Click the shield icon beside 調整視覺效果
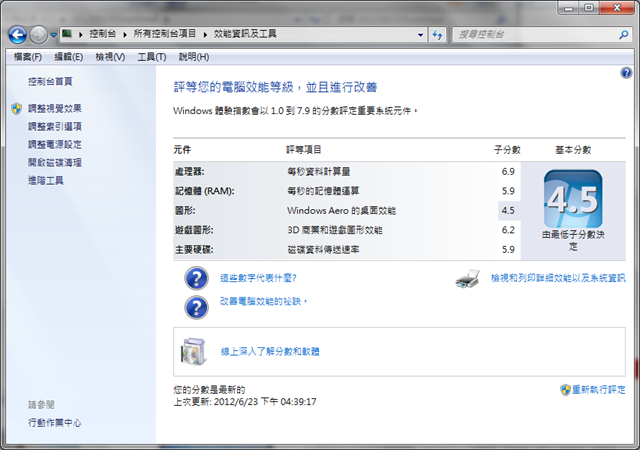 17,109
